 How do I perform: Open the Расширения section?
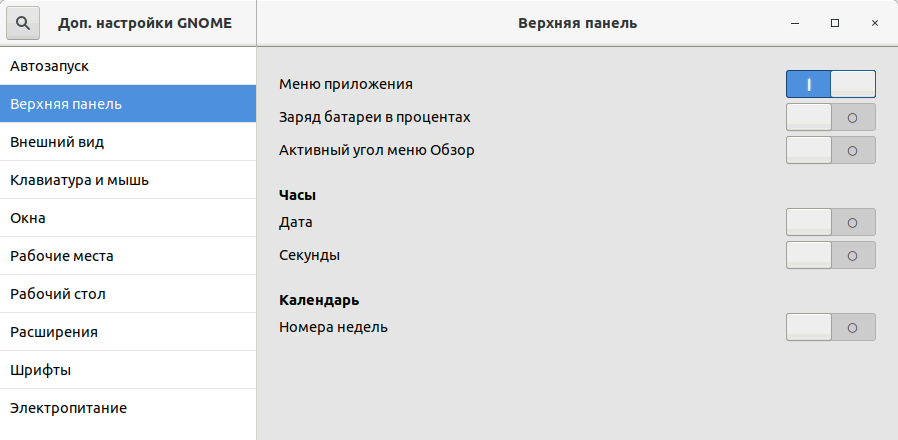point(128,332)
